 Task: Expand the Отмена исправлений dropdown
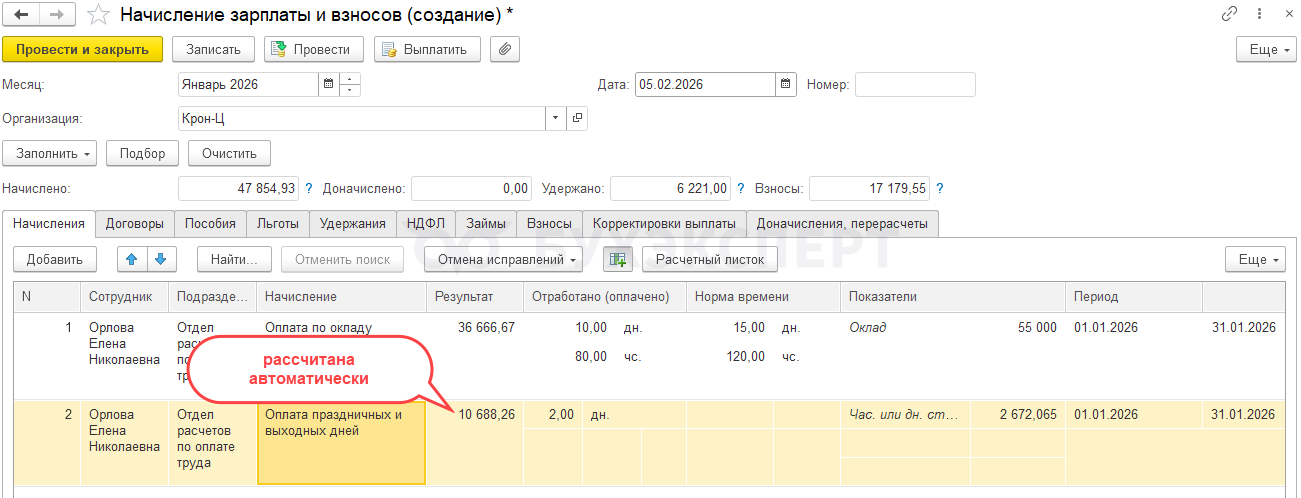point(504,259)
